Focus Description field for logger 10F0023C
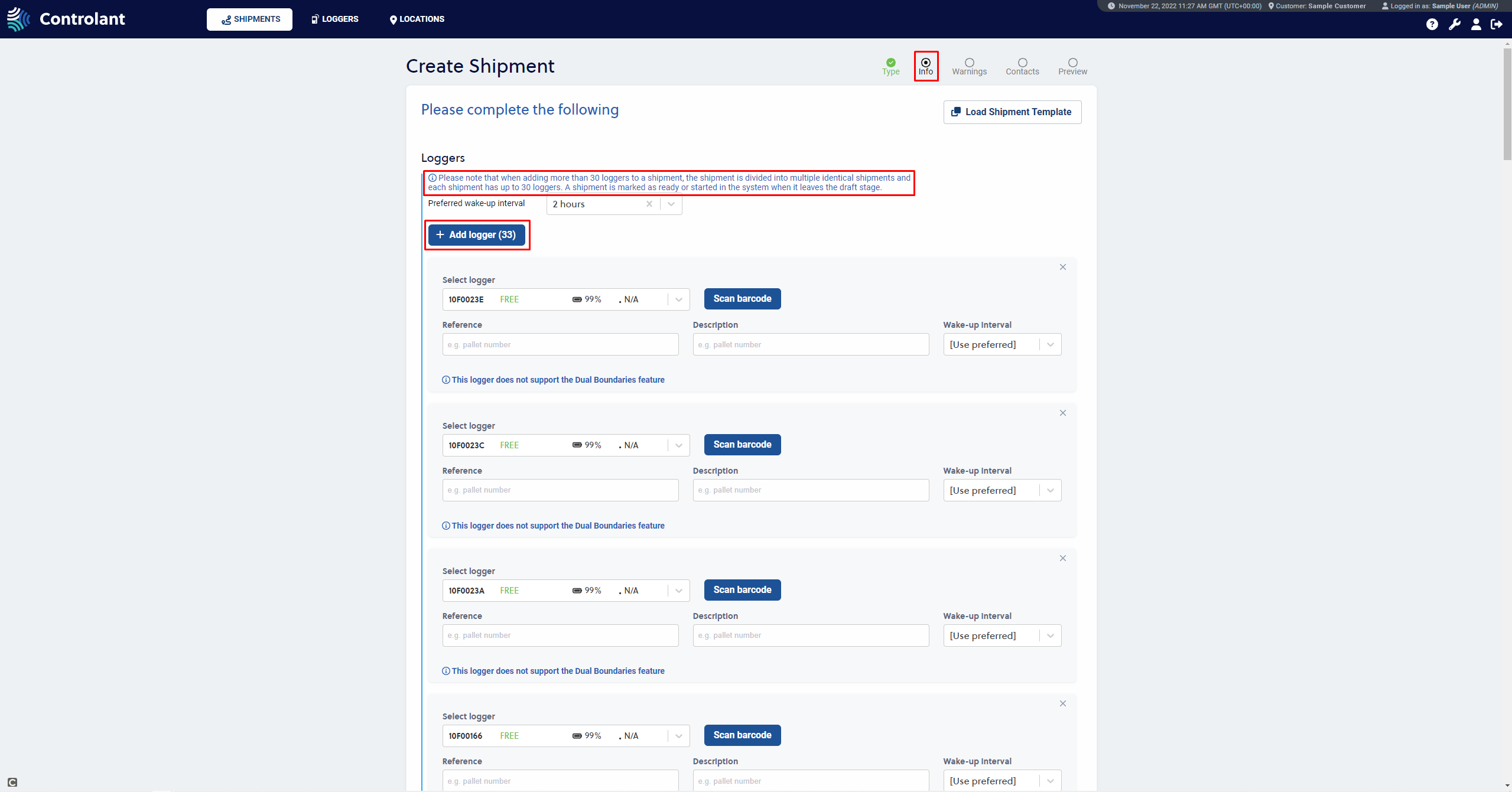This screenshot has width=1512, height=792. [x=811, y=490]
